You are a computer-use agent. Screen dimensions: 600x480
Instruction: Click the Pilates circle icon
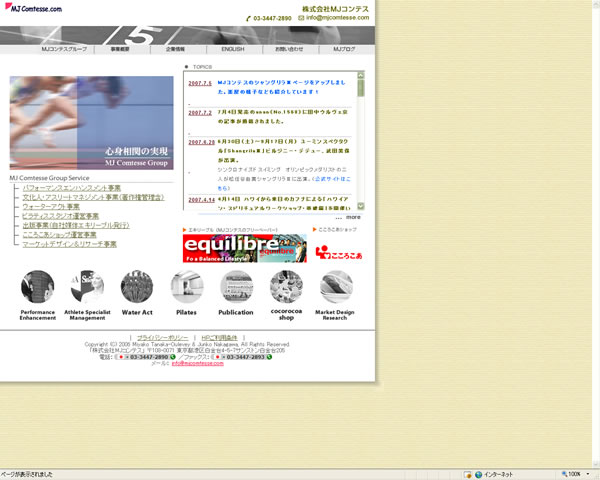coord(187,287)
